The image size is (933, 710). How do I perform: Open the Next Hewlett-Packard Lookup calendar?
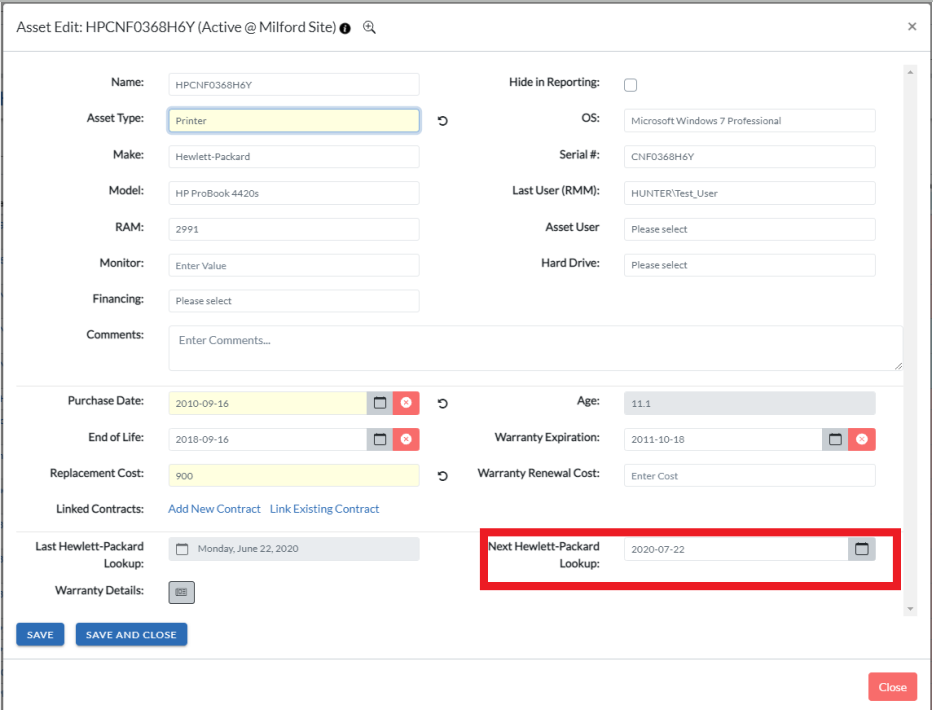pos(862,549)
